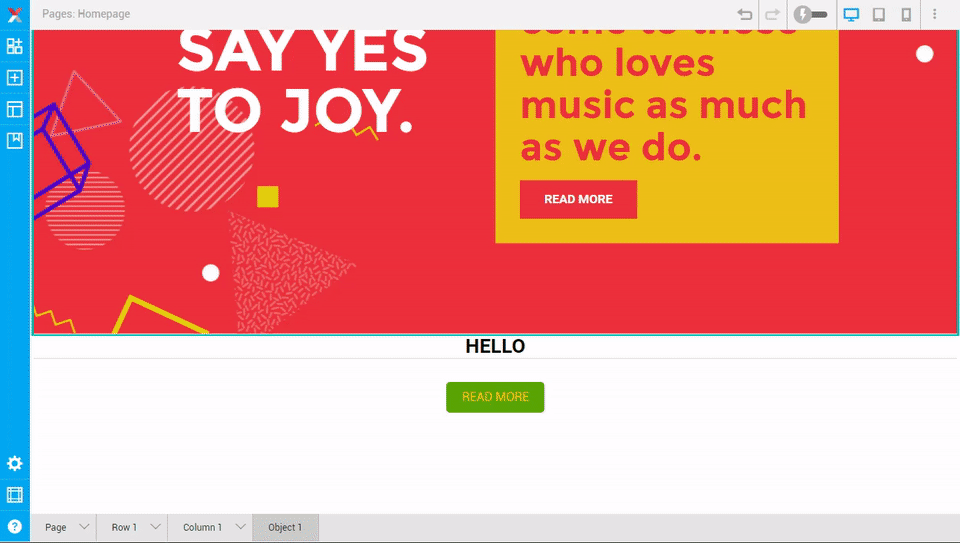Image resolution: width=960 pixels, height=543 pixels.
Task: Switch to phone preview mode
Action: pos(906,14)
